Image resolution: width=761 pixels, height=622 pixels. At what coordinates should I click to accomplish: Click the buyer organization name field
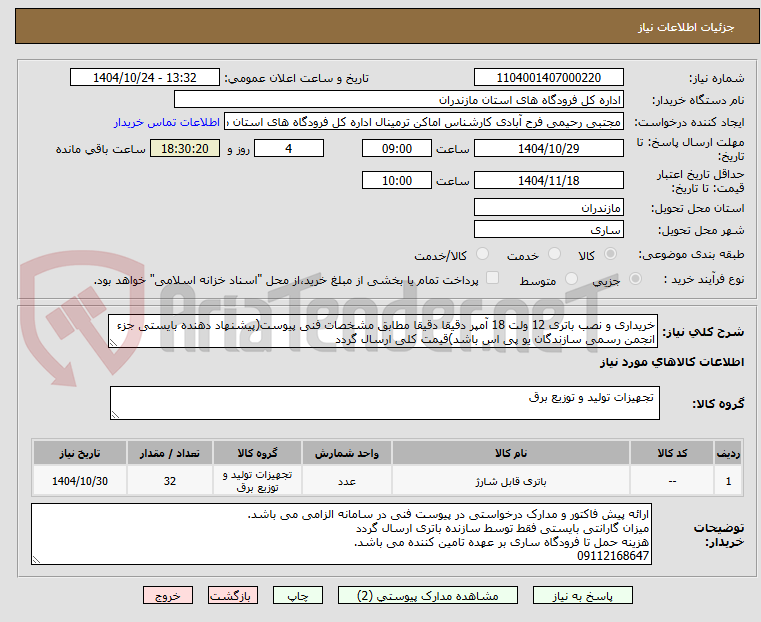(x=398, y=100)
